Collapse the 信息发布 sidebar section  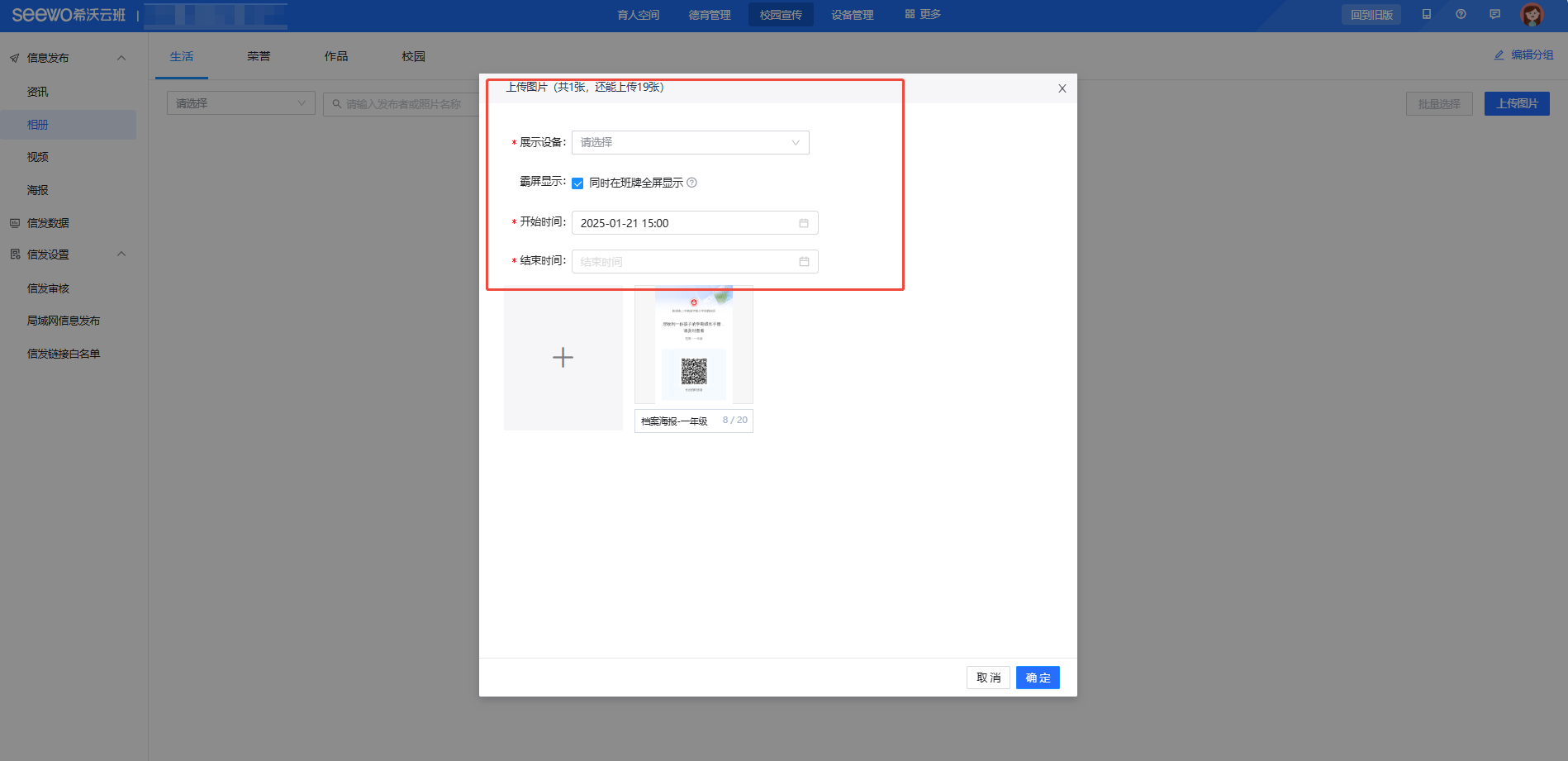tap(121, 58)
